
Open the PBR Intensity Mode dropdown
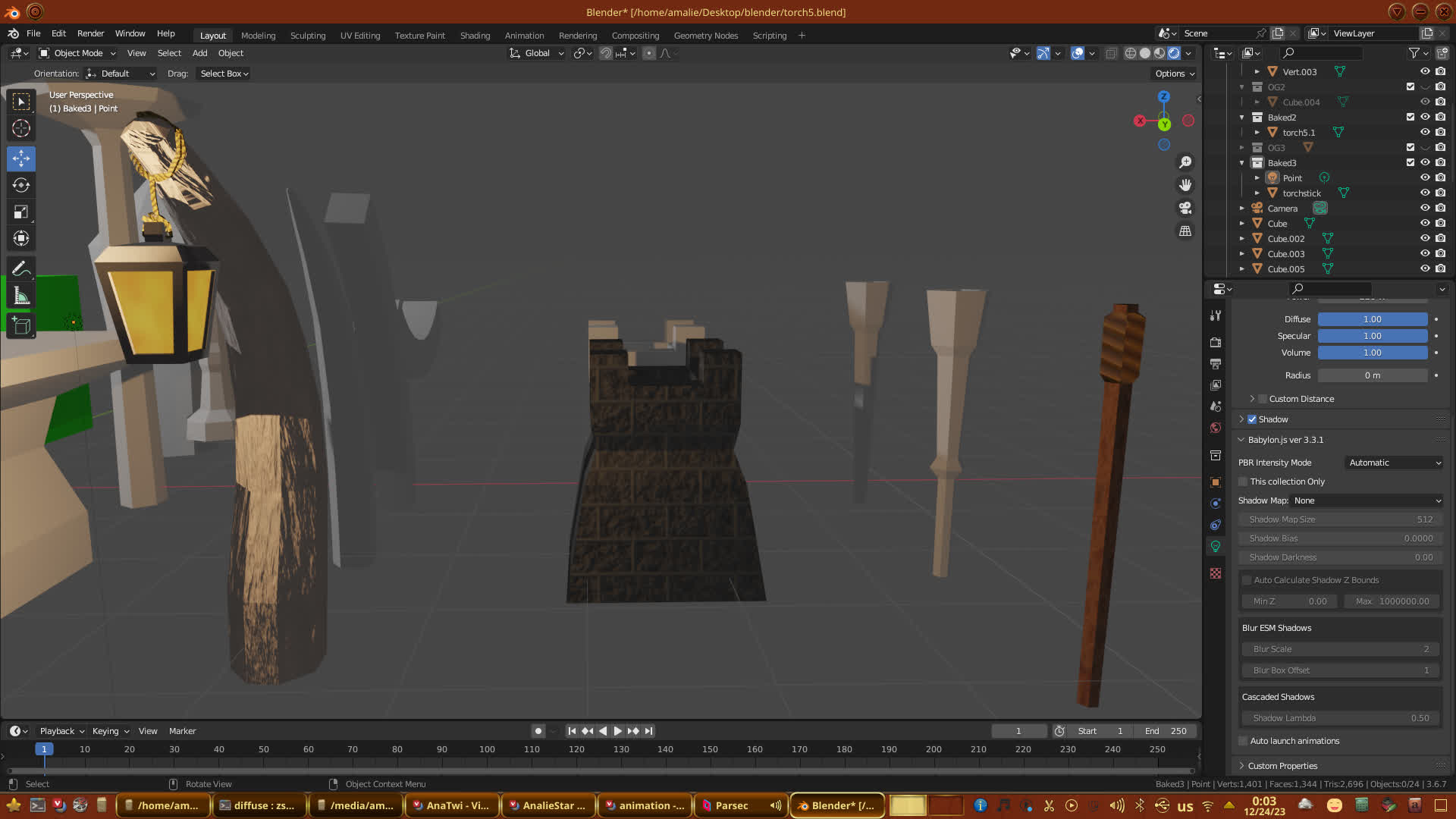1394,463
